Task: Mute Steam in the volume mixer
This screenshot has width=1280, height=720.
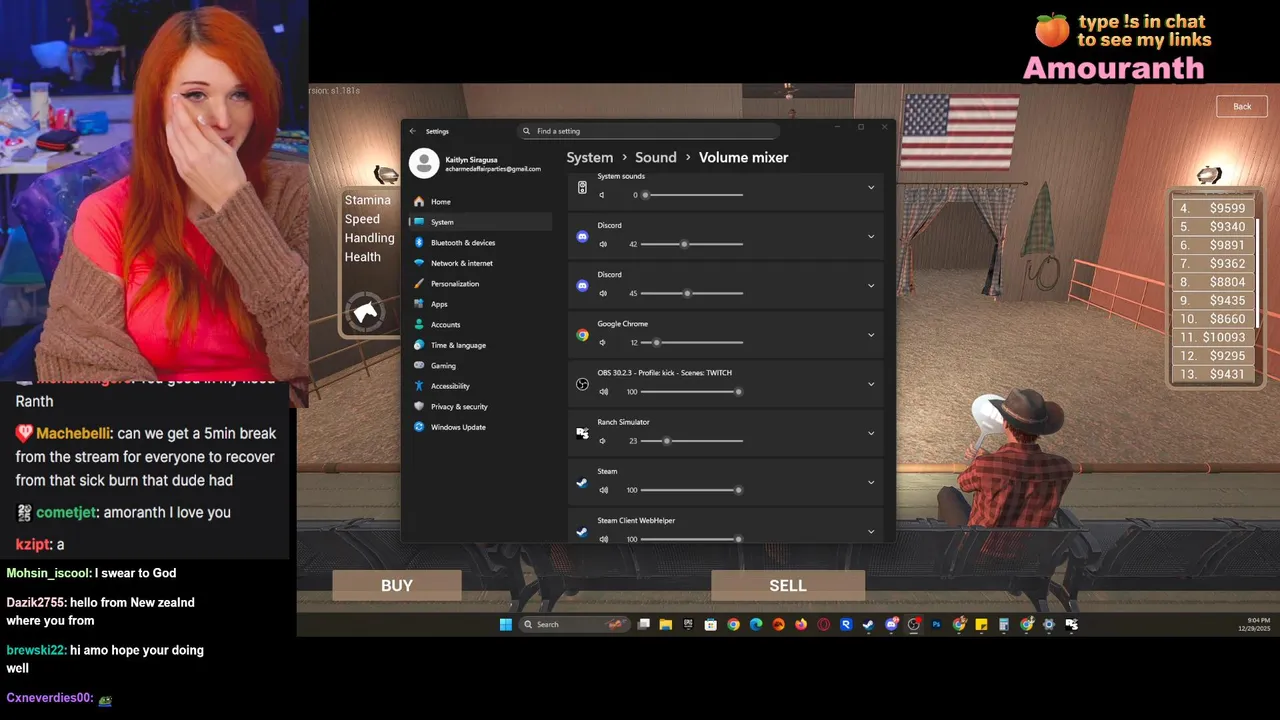Action: click(603, 490)
